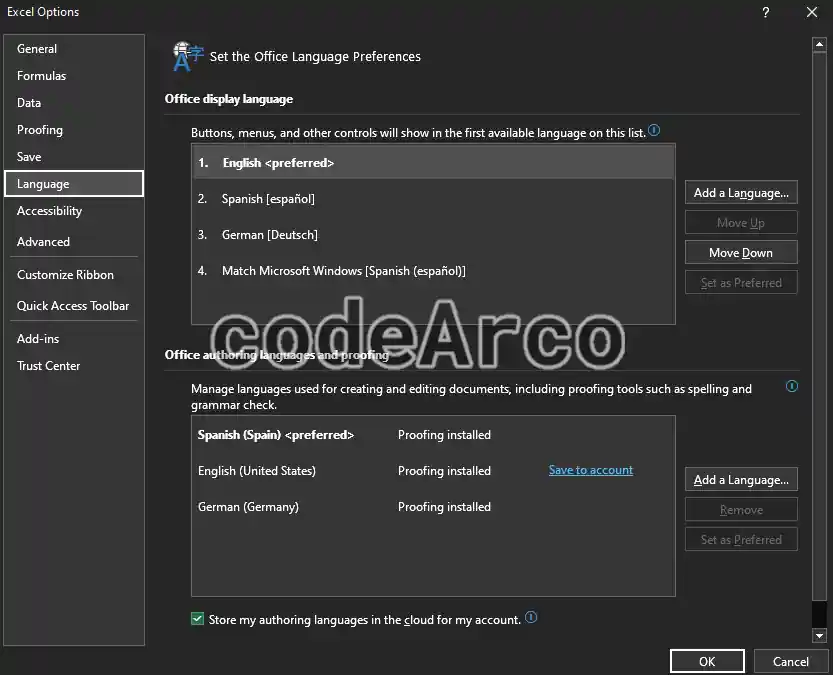Toggle Store my authoring languages in the cloud
This screenshot has width=833, height=675.
tap(197, 619)
